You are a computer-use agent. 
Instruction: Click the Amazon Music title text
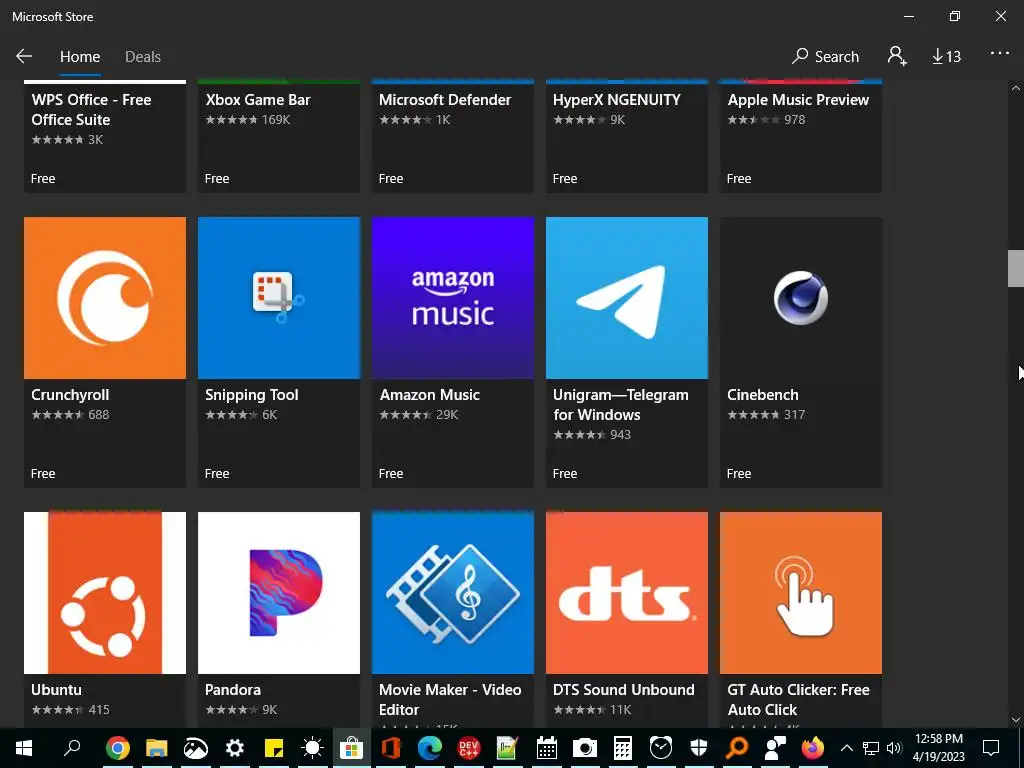(430, 395)
